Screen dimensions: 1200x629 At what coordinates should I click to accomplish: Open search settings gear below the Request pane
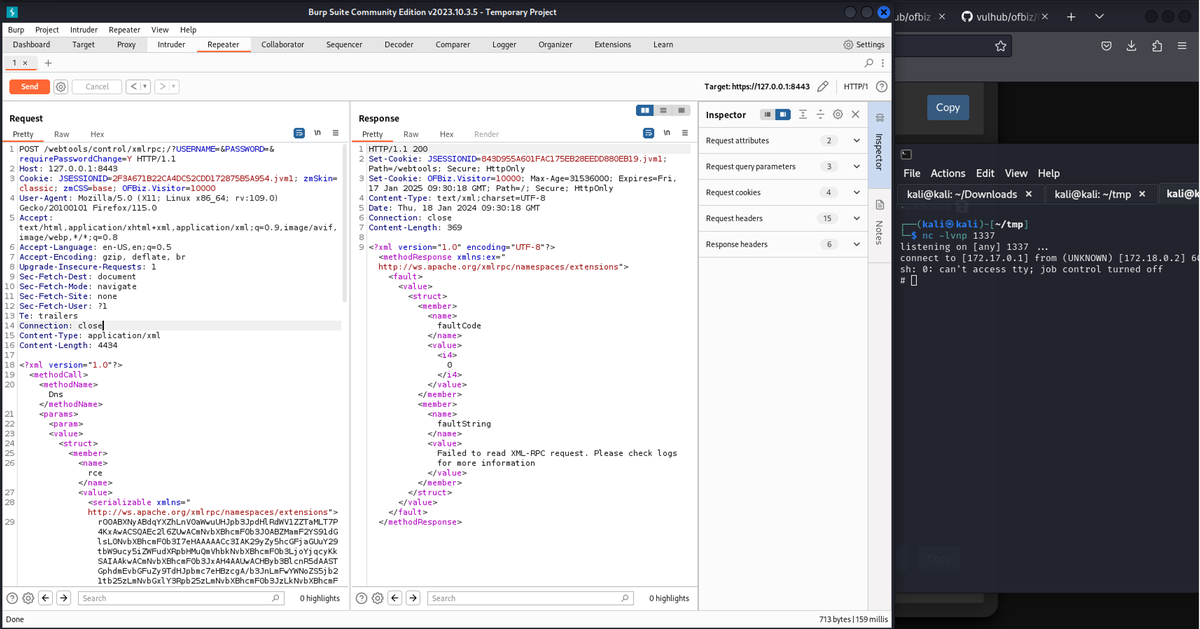pyautogui.click(x=28, y=598)
